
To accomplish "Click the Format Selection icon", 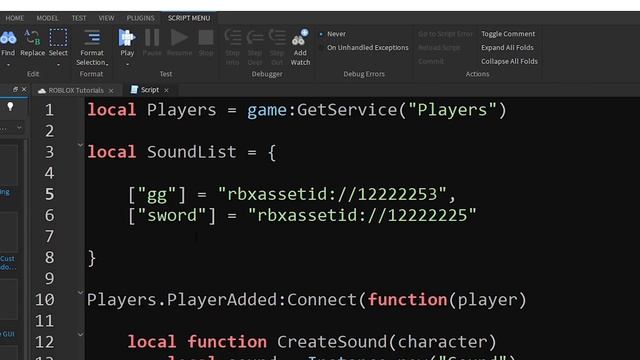I will [x=92, y=38].
